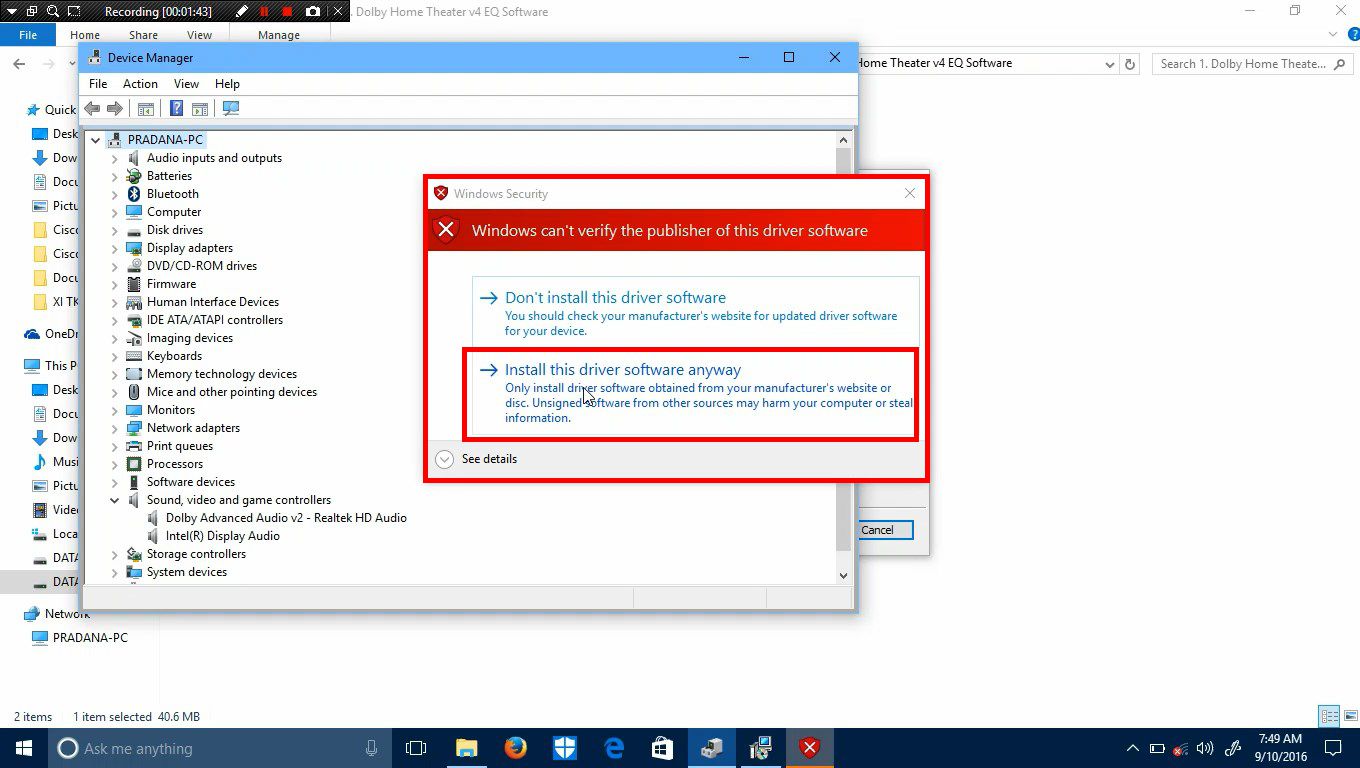This screenshot has width=1360, height=768.
Task: Open the blue File tab in Explorer
Action: [x=28, y=35]
